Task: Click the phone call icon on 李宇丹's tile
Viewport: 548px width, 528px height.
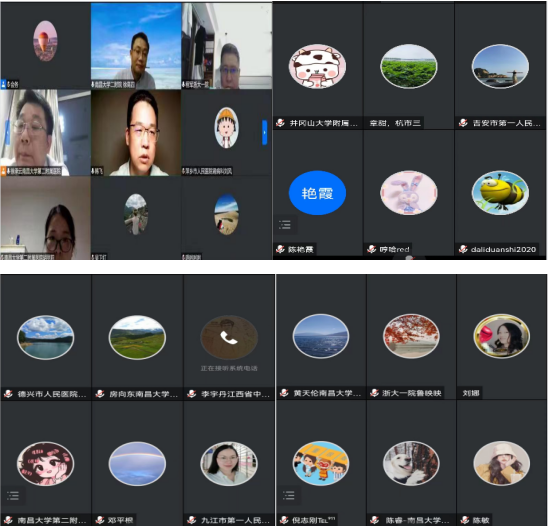Action: point(229,338)
